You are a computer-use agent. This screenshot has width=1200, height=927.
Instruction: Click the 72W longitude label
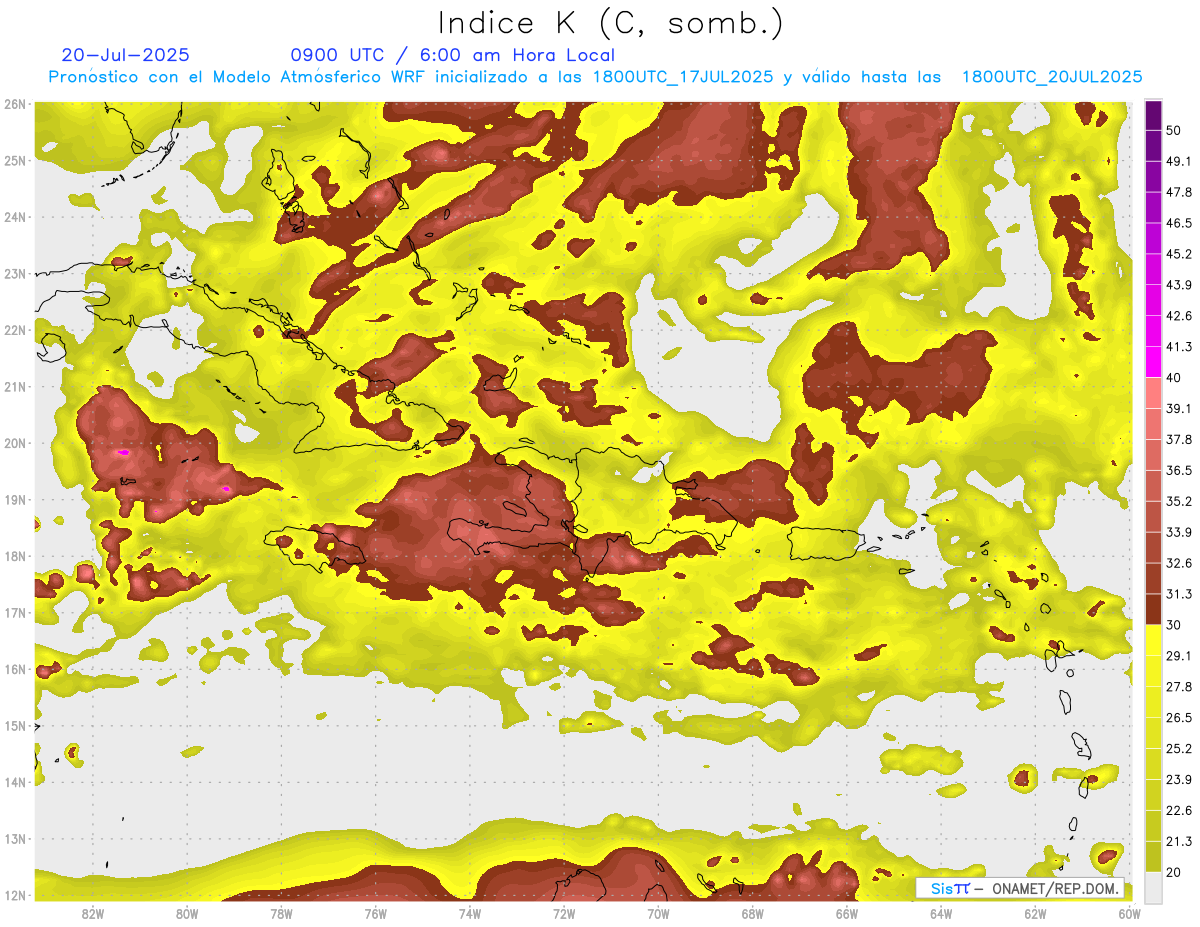(564, 914)
